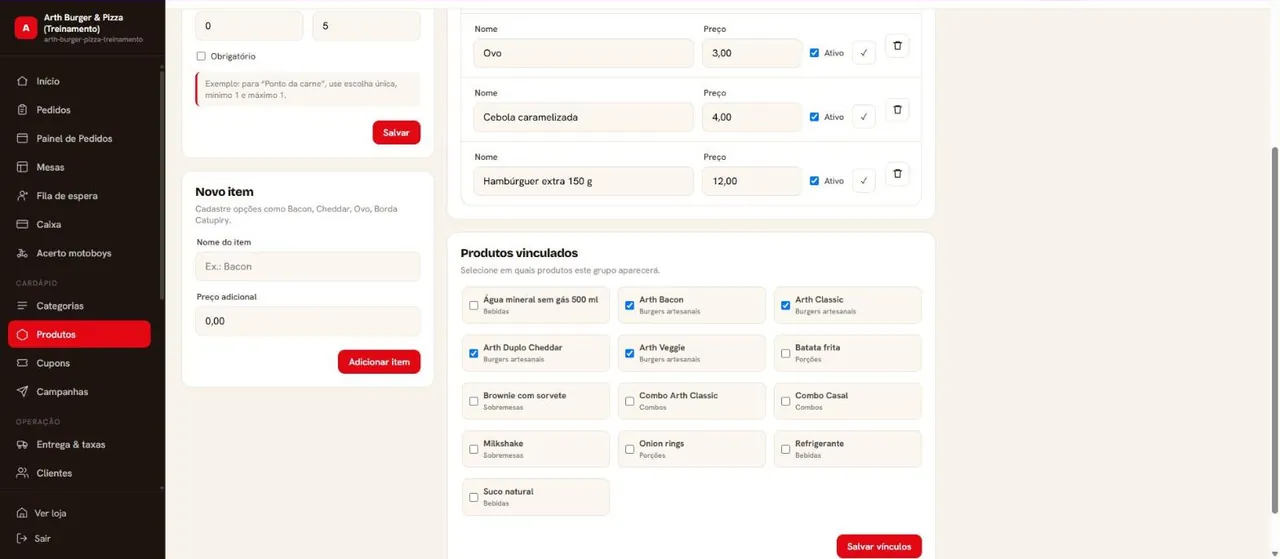Click the Preço adicional field

[x=308, y=321]
